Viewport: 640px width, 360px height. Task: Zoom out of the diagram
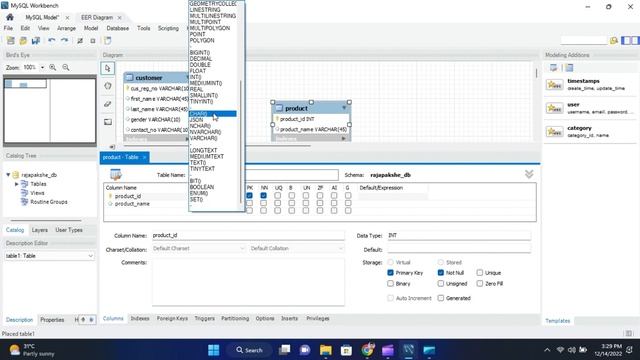pyautogui.click(x=66, y=67)
